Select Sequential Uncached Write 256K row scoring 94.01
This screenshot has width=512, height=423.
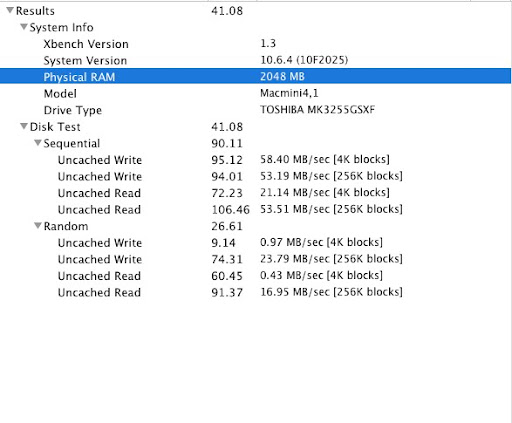pos(255,176)
